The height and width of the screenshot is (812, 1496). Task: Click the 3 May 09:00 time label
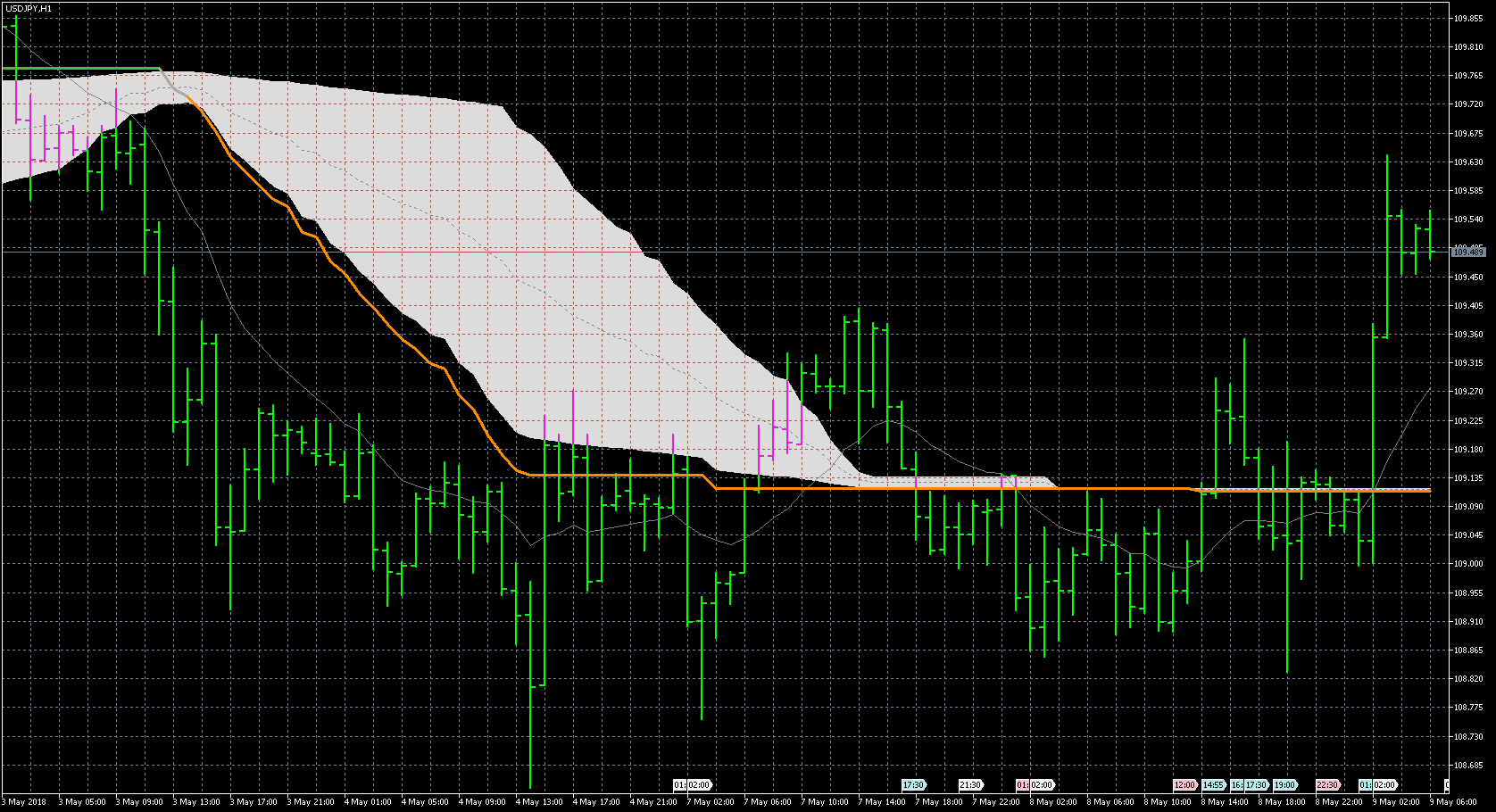139,802
